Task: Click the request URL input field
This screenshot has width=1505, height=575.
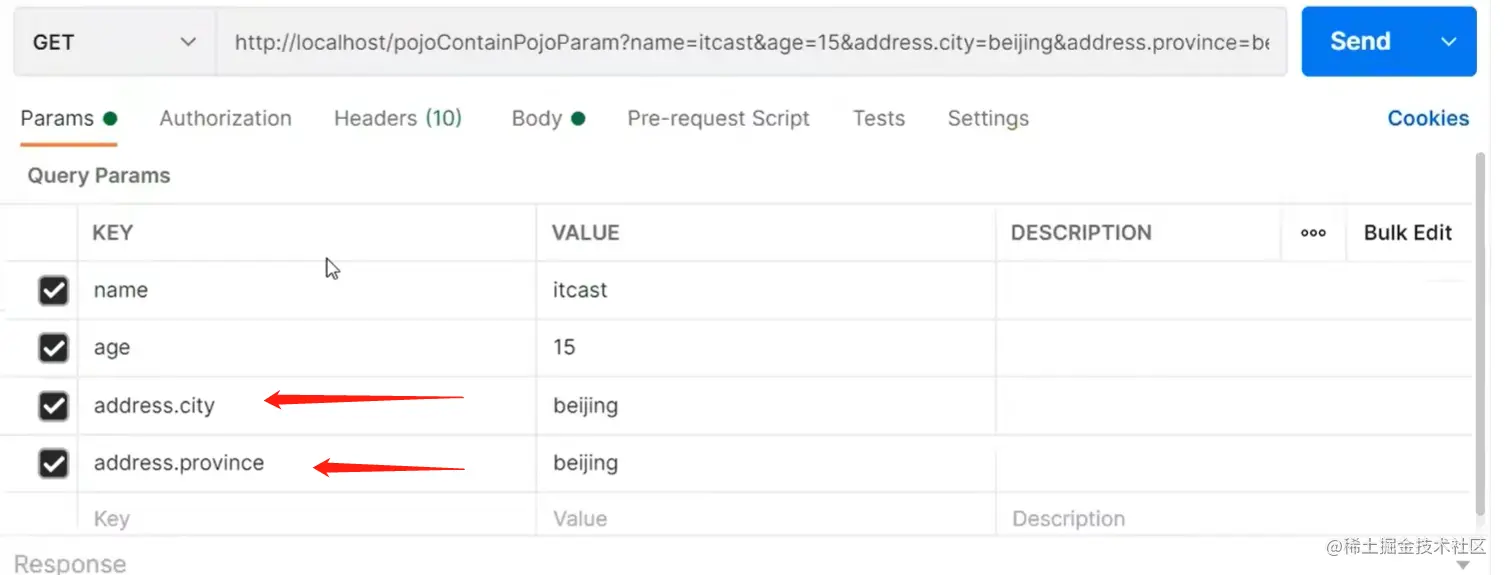Action: (750, 42)
